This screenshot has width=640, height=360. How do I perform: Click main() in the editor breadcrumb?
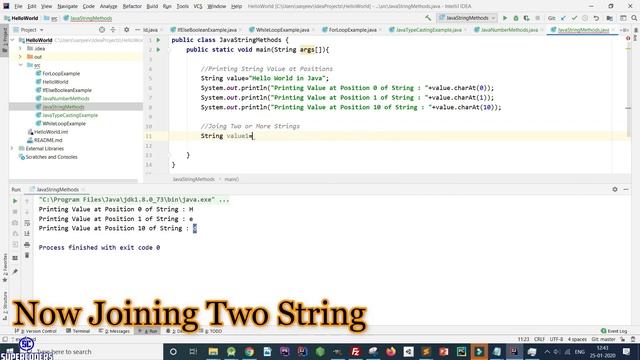231,179
